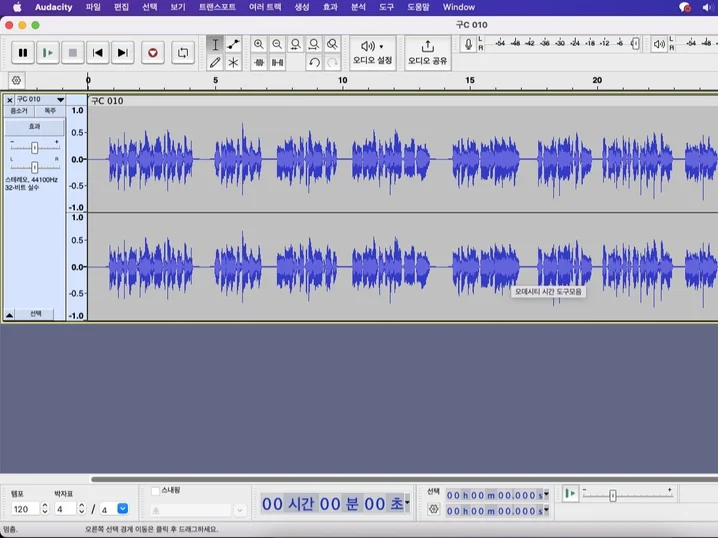Choose the Multi-tool asterisk icon
The image size is (718, 538).
pyautogui.click(x=233, y=62)
